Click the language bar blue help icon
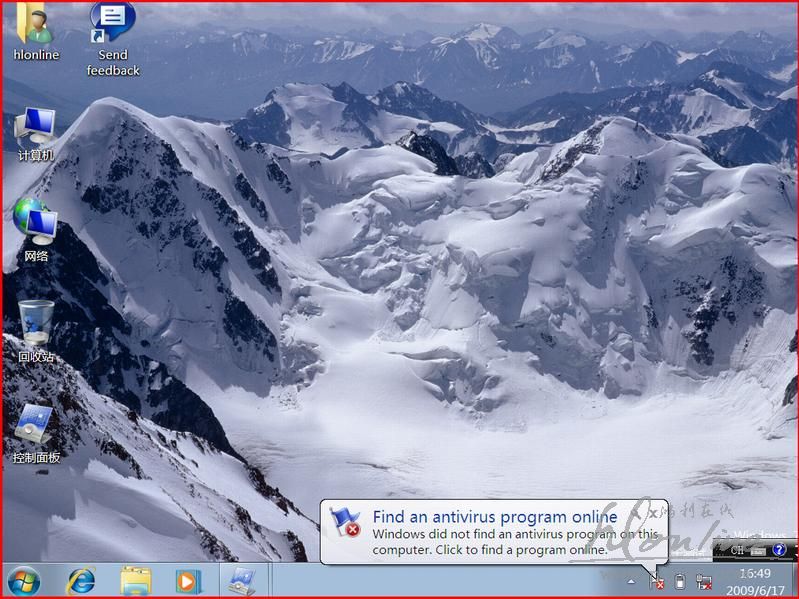Viewport: 799px width, 599px height. tap(779, 550)
